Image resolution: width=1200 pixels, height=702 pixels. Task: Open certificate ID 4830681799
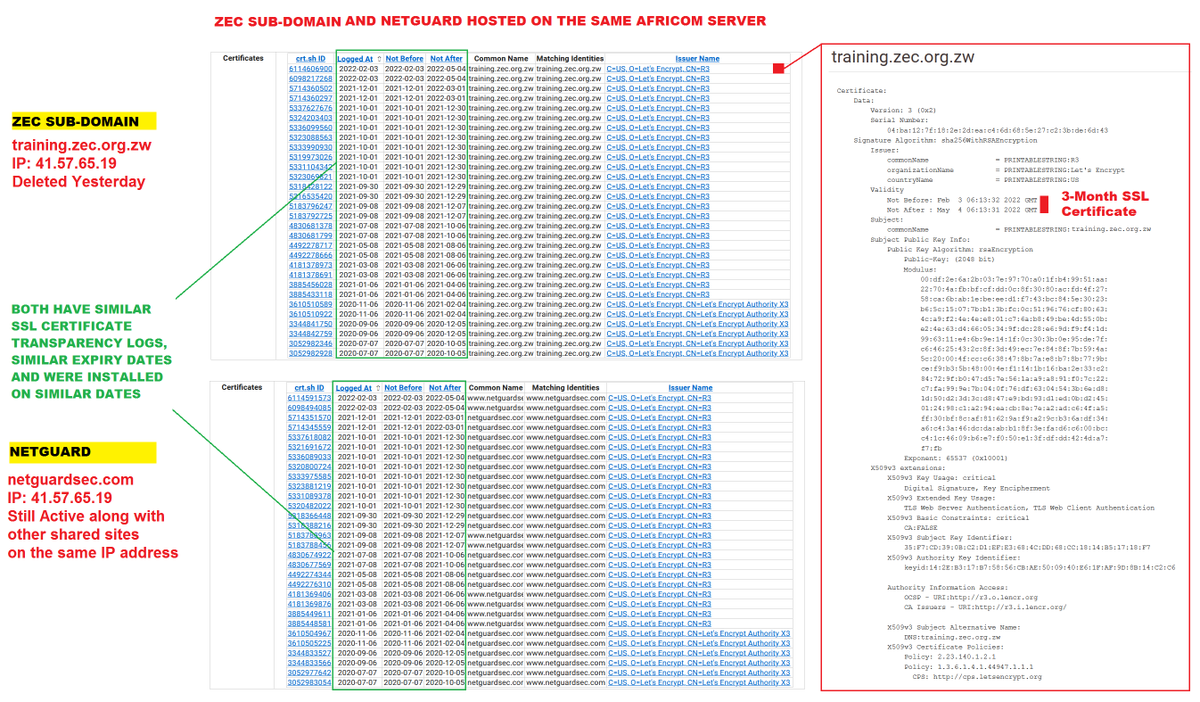click(x=310, y=235)
